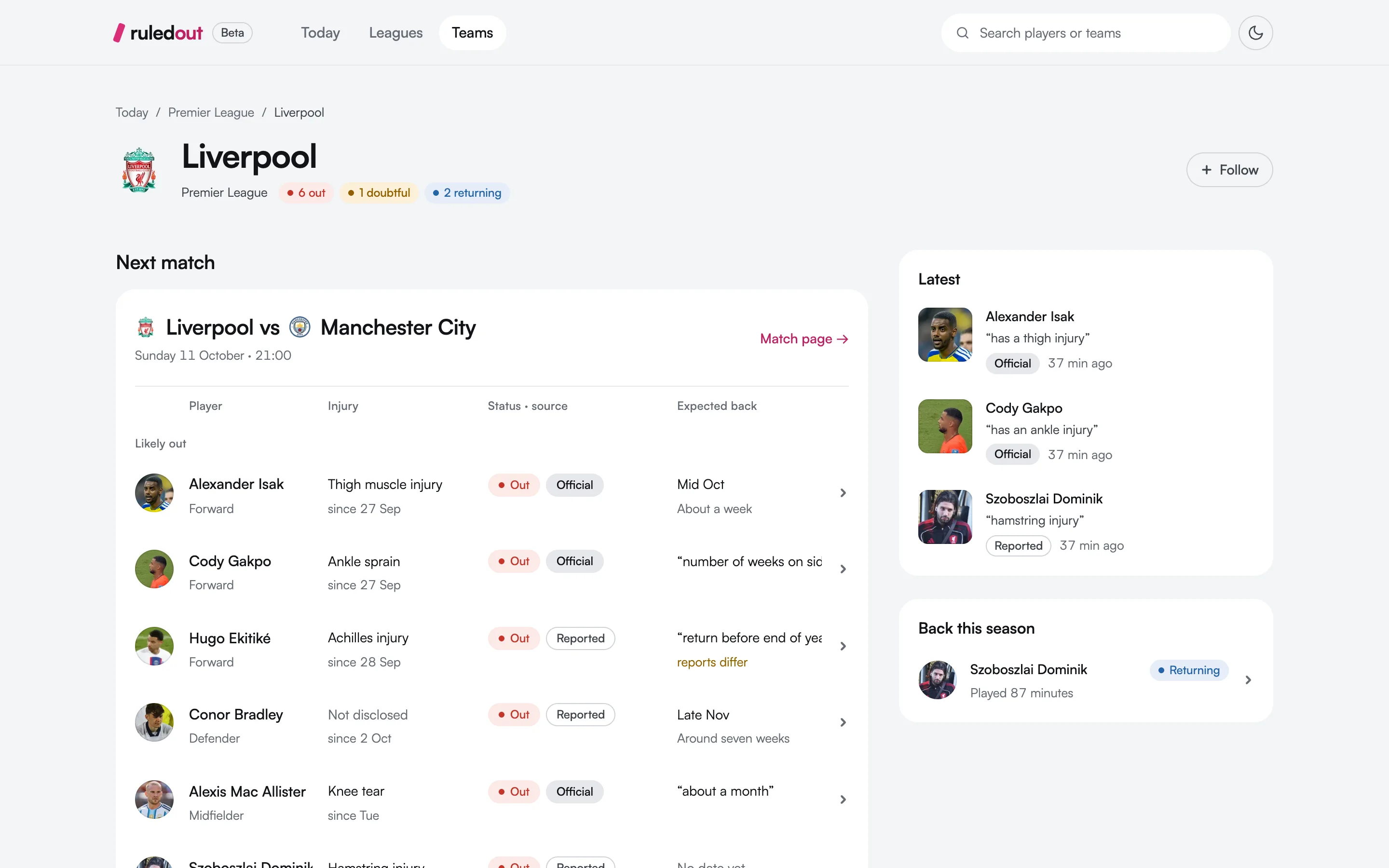Screen dimensions: 1389x868
Task: Click the 'Late Nov' expected back cell
Action: pyautogui.click(x=703, y=715)
